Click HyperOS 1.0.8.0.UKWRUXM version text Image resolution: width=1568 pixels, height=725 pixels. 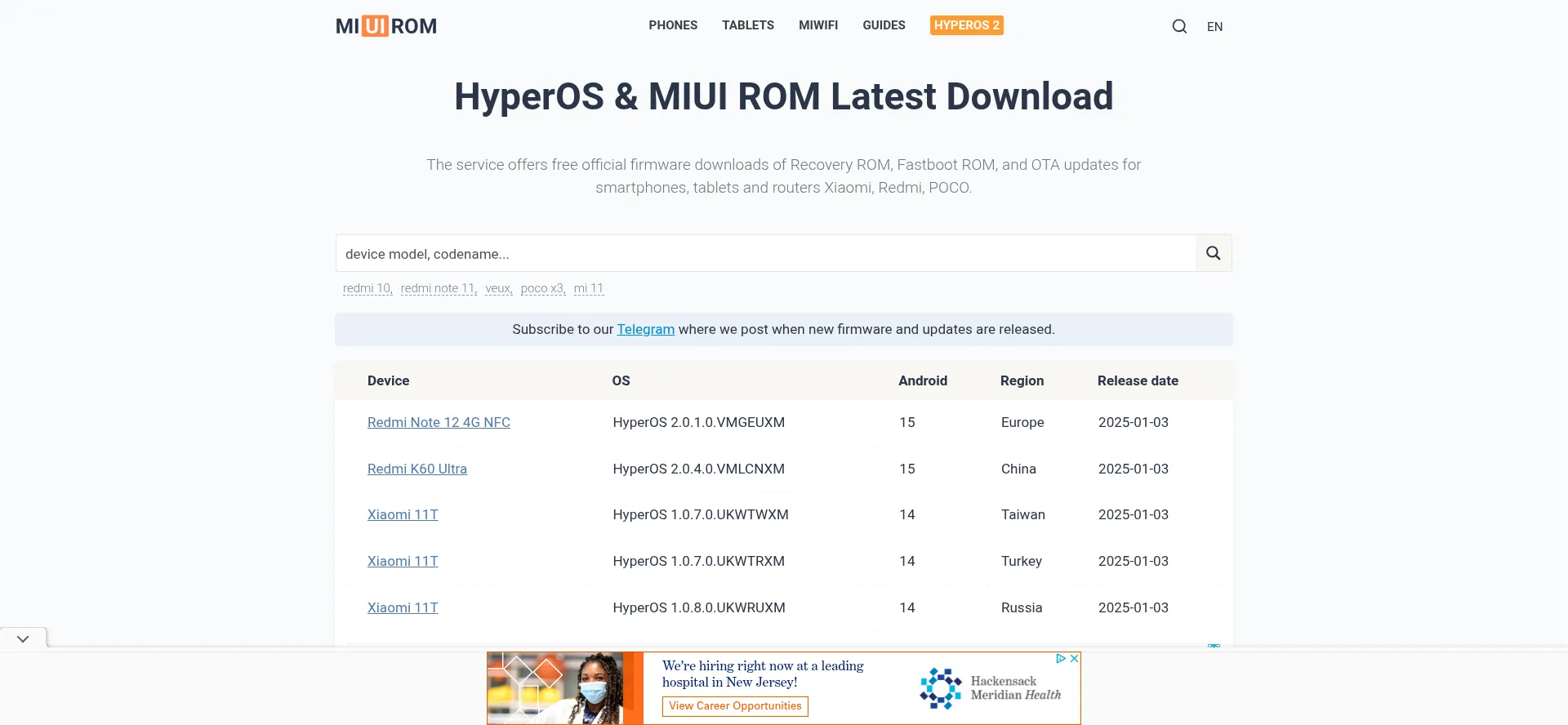[699, 607]
